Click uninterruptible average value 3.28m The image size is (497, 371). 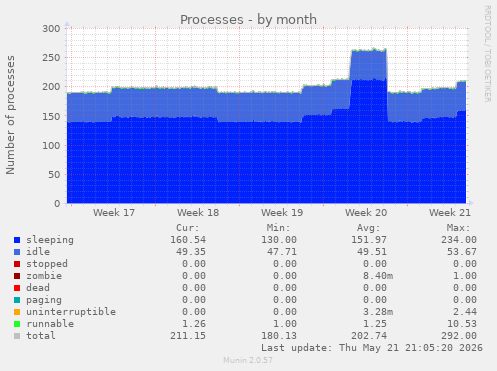[x=378, y=312]
